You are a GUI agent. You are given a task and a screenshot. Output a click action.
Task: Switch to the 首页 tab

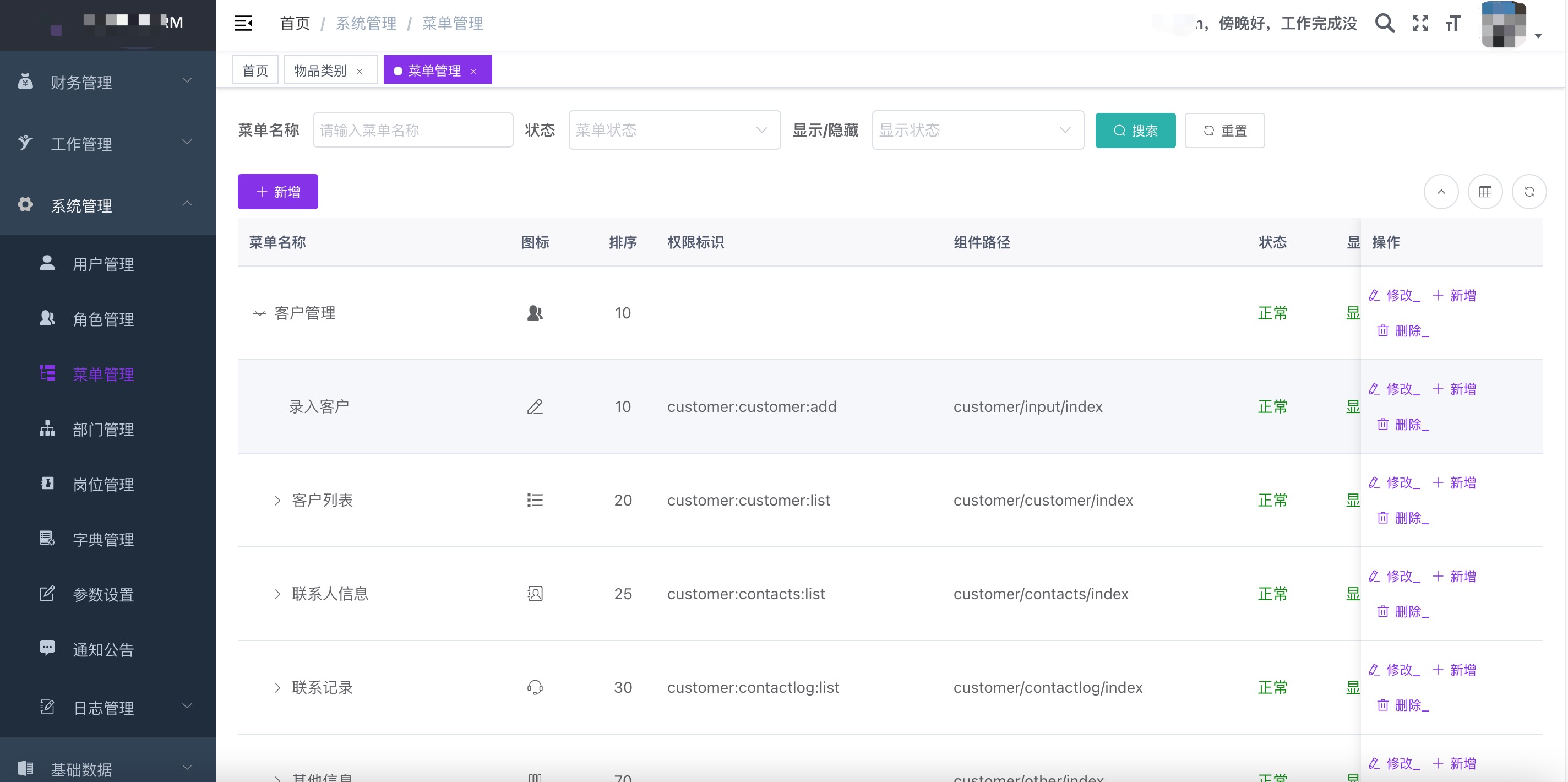(x=255, y=70)
